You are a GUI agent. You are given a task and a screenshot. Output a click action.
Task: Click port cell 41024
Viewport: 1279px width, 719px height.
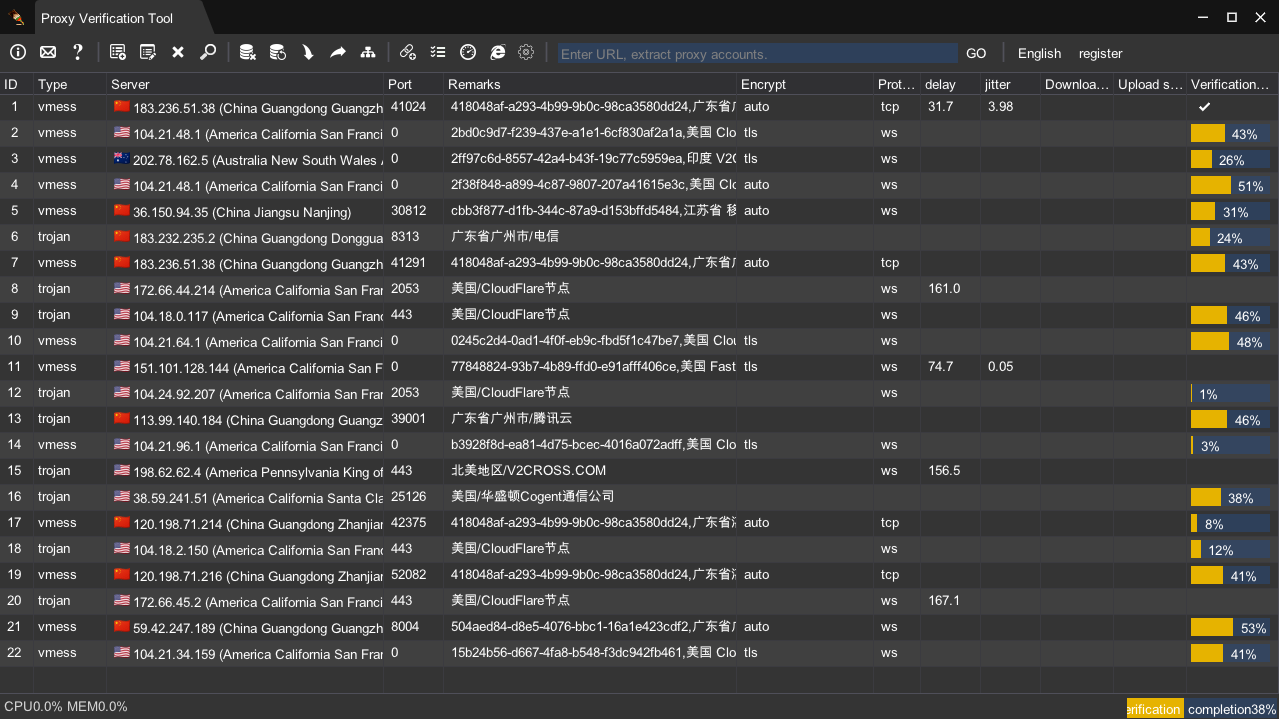click(x=408, y=106)
